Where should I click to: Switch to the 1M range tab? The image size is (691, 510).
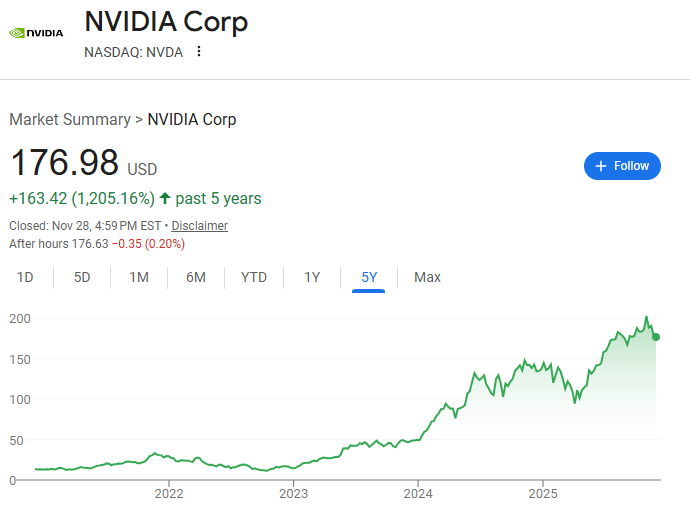click(x=139, y=277)
